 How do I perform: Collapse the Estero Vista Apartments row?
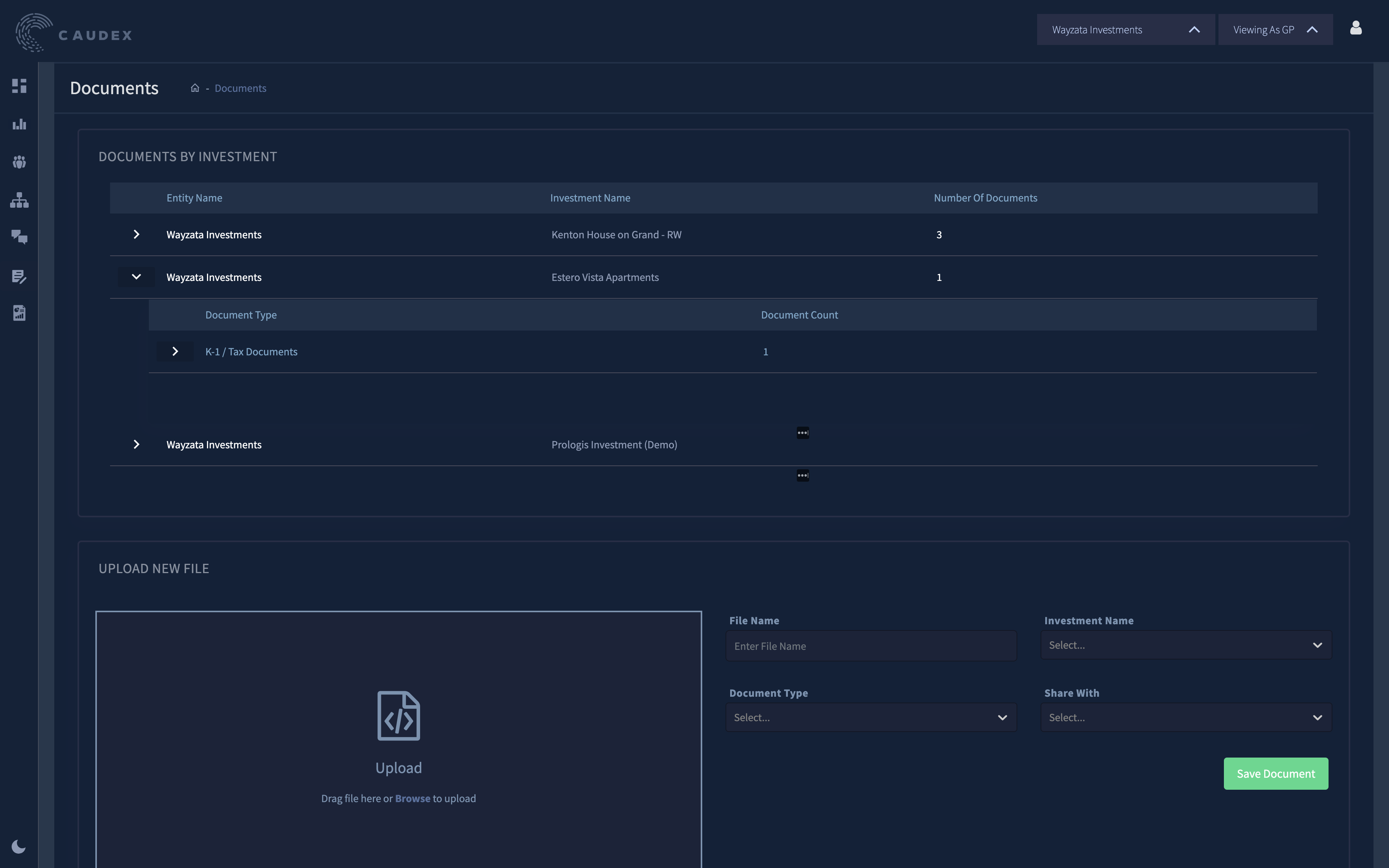coord(136,277)
